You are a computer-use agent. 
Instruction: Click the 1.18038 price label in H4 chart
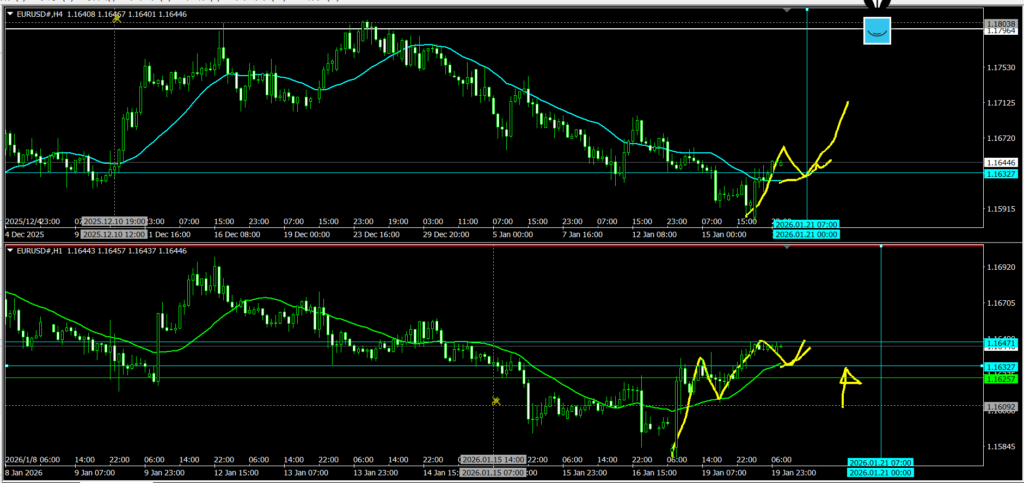coord(1000,23)
